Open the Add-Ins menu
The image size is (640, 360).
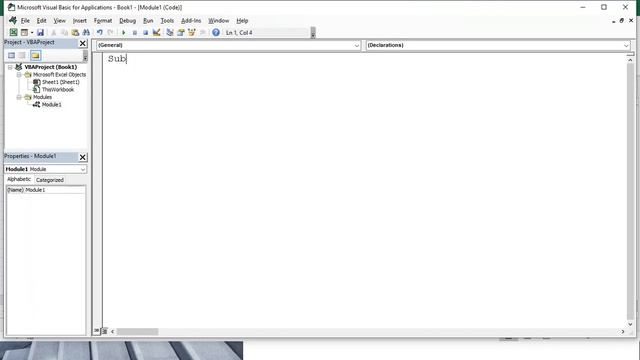191,20
